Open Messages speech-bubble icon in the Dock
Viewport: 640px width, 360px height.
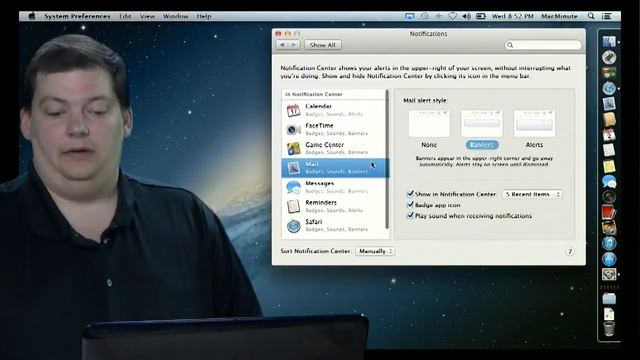pos(609,181)
